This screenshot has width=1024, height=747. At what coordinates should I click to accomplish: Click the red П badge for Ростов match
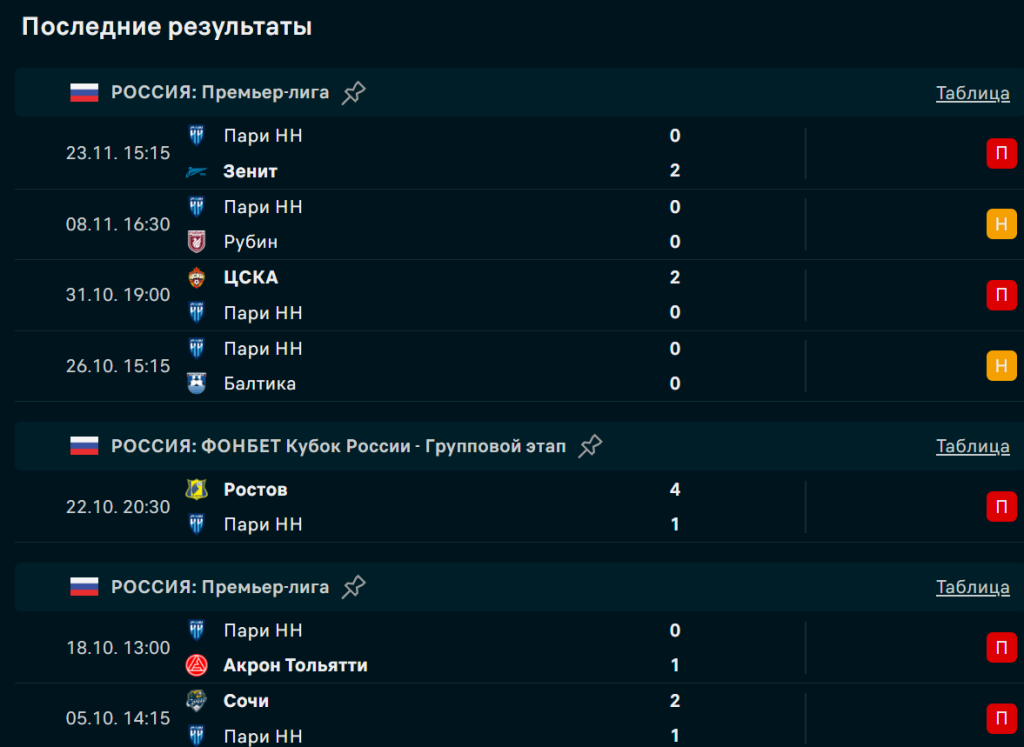tap(1001, 507)
